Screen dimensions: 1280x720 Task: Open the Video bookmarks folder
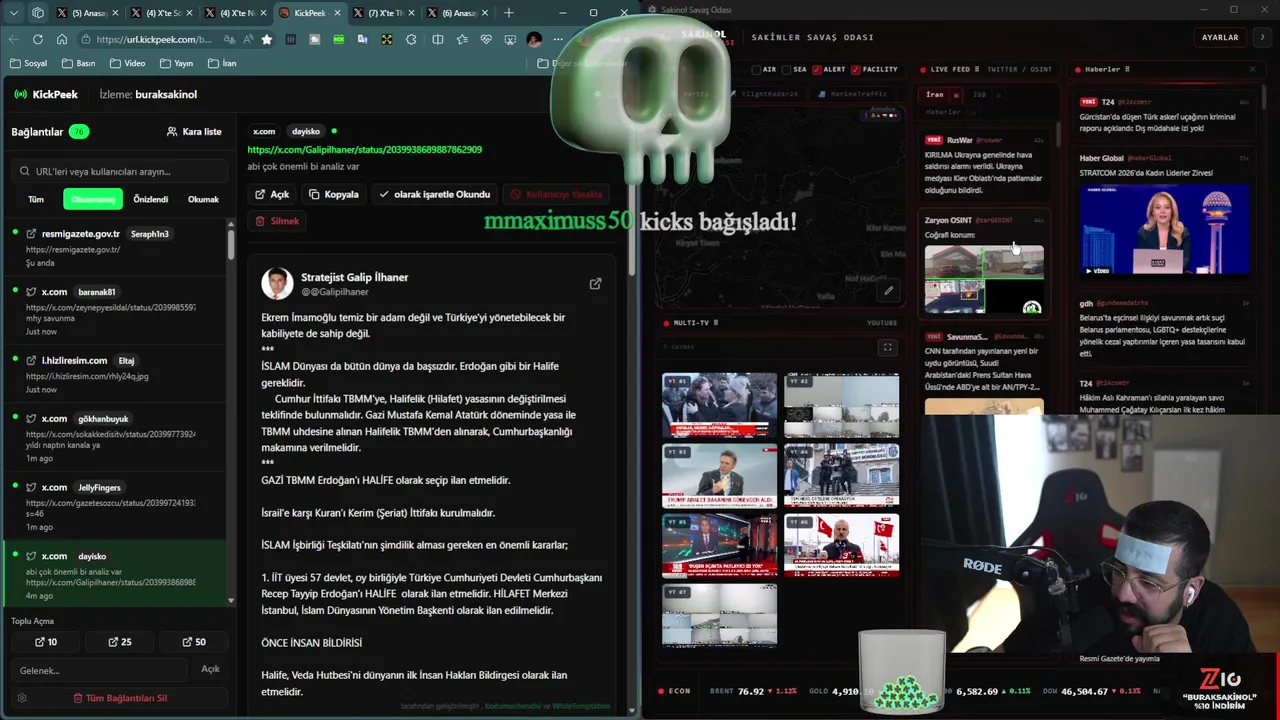126,63
